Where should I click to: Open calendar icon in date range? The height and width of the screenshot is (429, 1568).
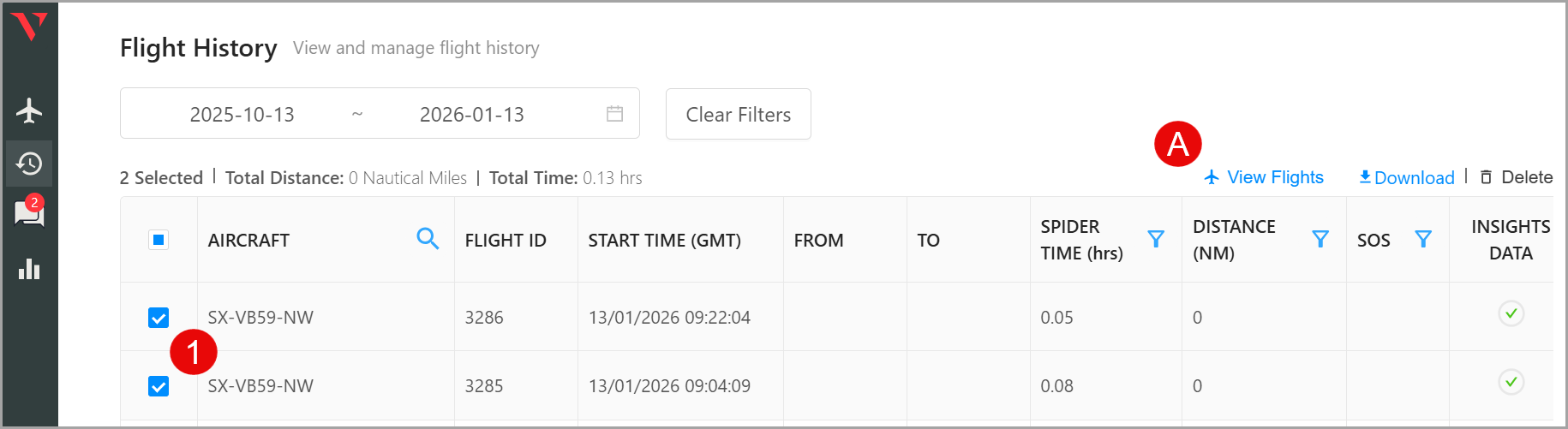click(614, 114)
